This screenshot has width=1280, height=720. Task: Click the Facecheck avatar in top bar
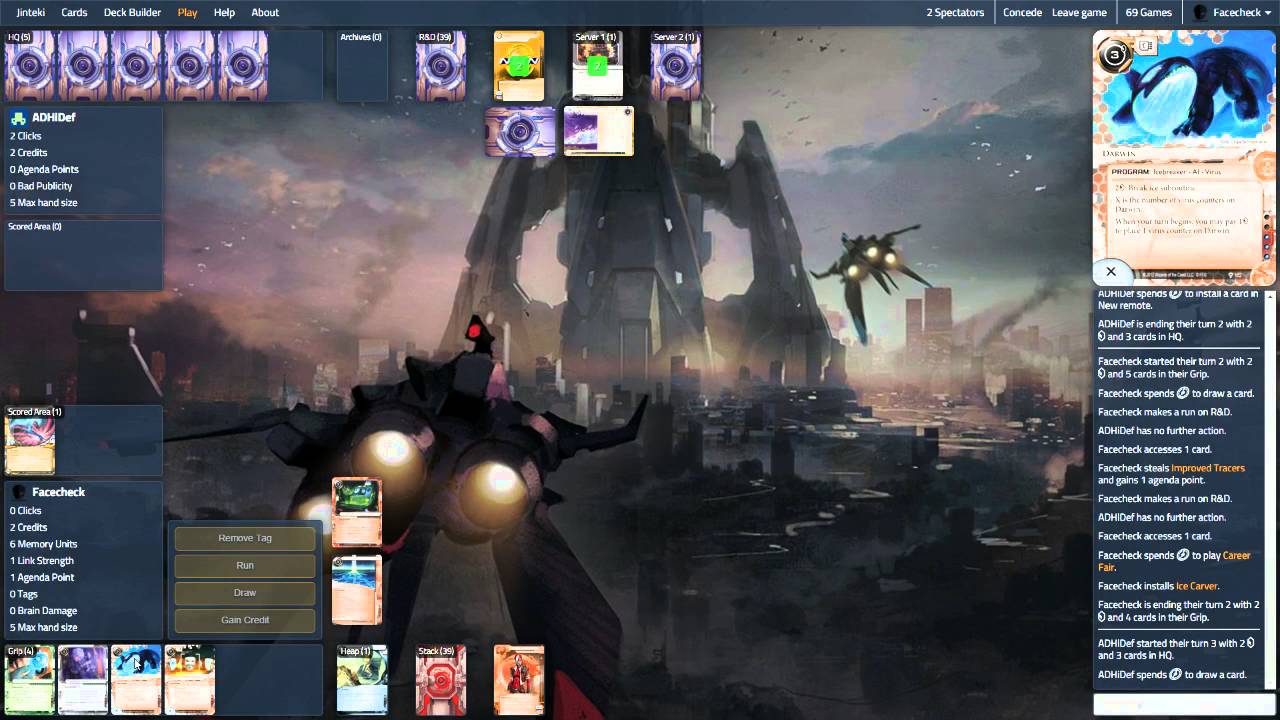[x=1200, y=12]
